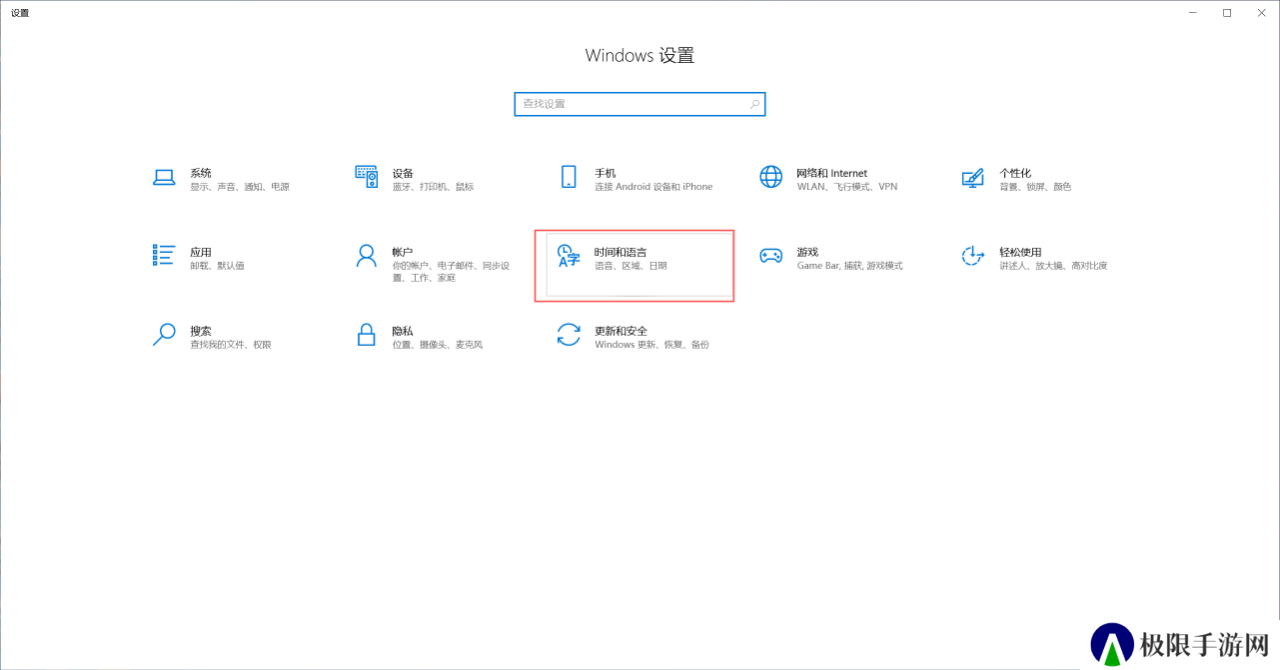This screenshot has width=1280, height=670.
Task: Click the text "位置、摄像头、麦克风"
Action: coord(438,345)
